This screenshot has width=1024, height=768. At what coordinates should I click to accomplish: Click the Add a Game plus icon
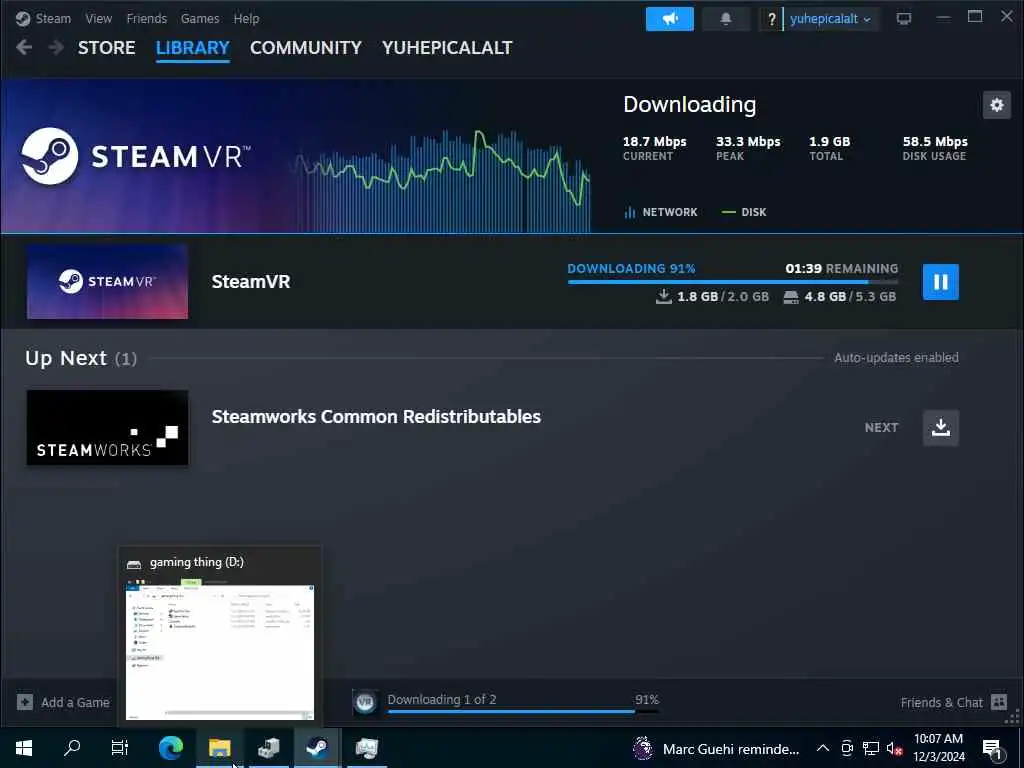(25, 703)
